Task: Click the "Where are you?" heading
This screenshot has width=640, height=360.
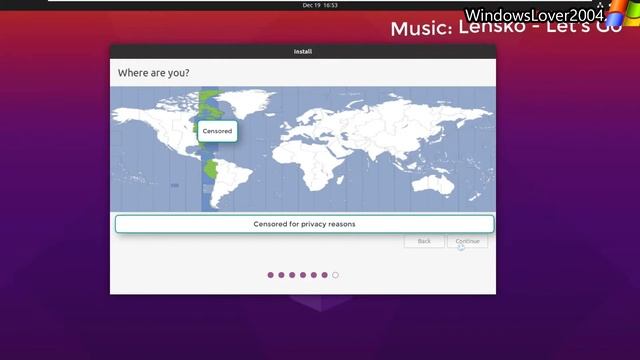Action: coord(153,73)
